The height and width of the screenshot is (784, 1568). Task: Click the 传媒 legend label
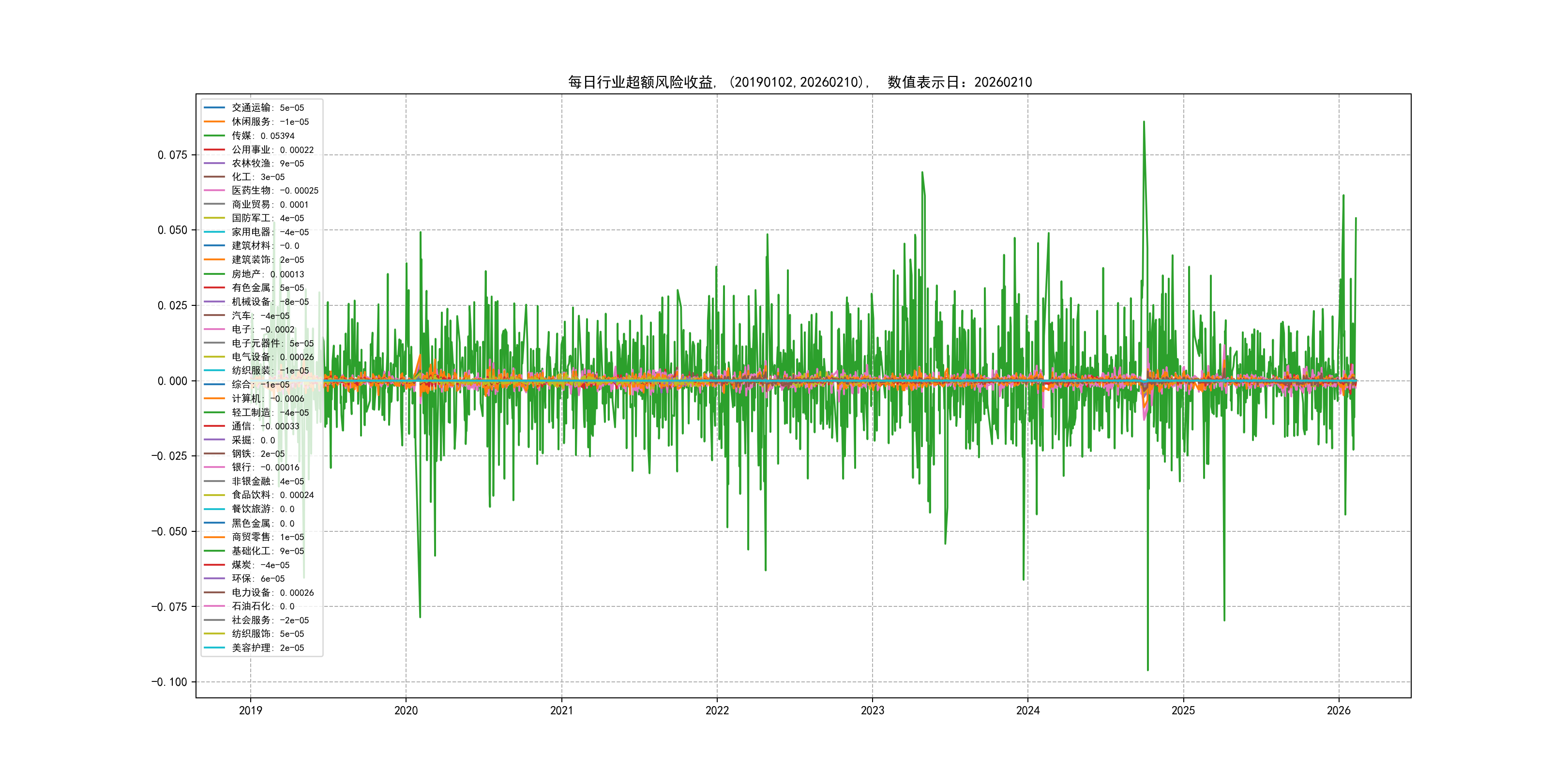pyautogui.click(x=262, y=136)
